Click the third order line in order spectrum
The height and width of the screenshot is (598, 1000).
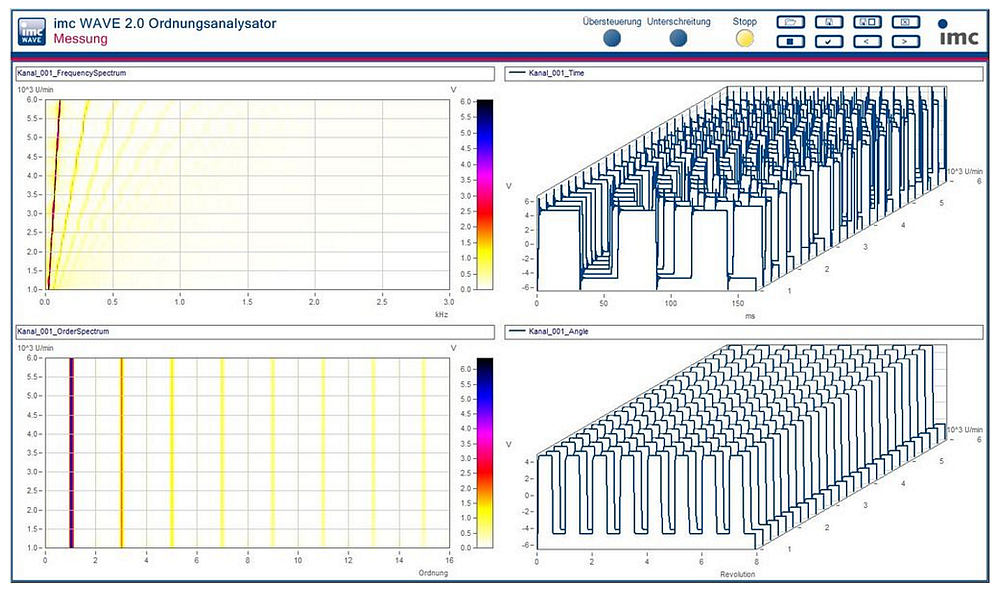121,453
